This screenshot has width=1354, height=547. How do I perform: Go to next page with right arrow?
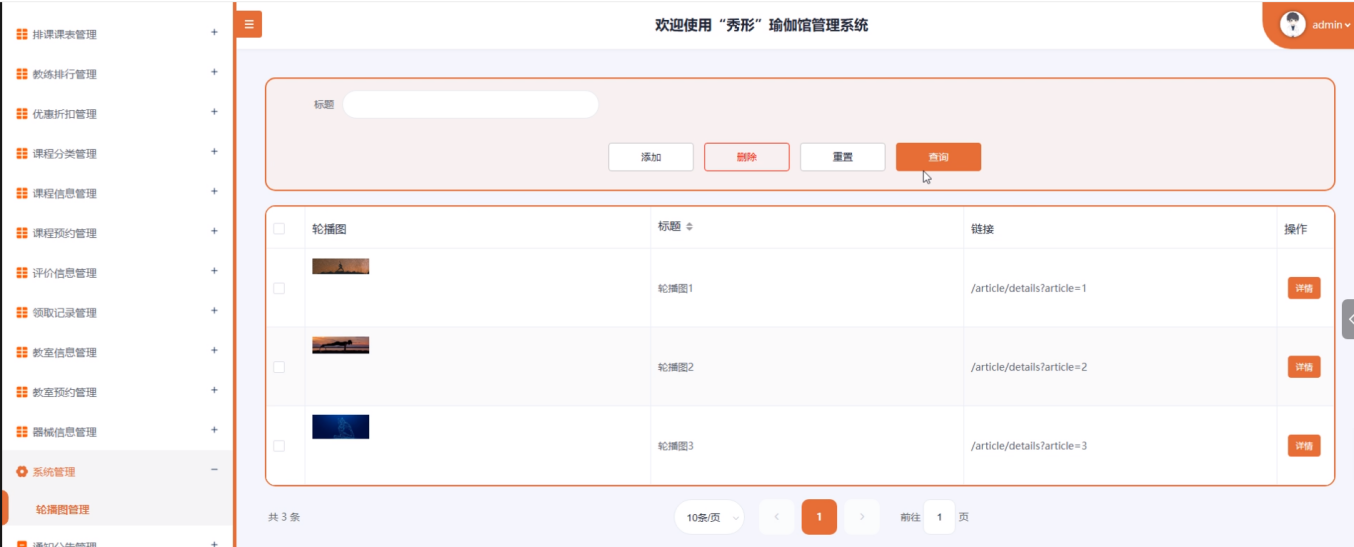862,517
